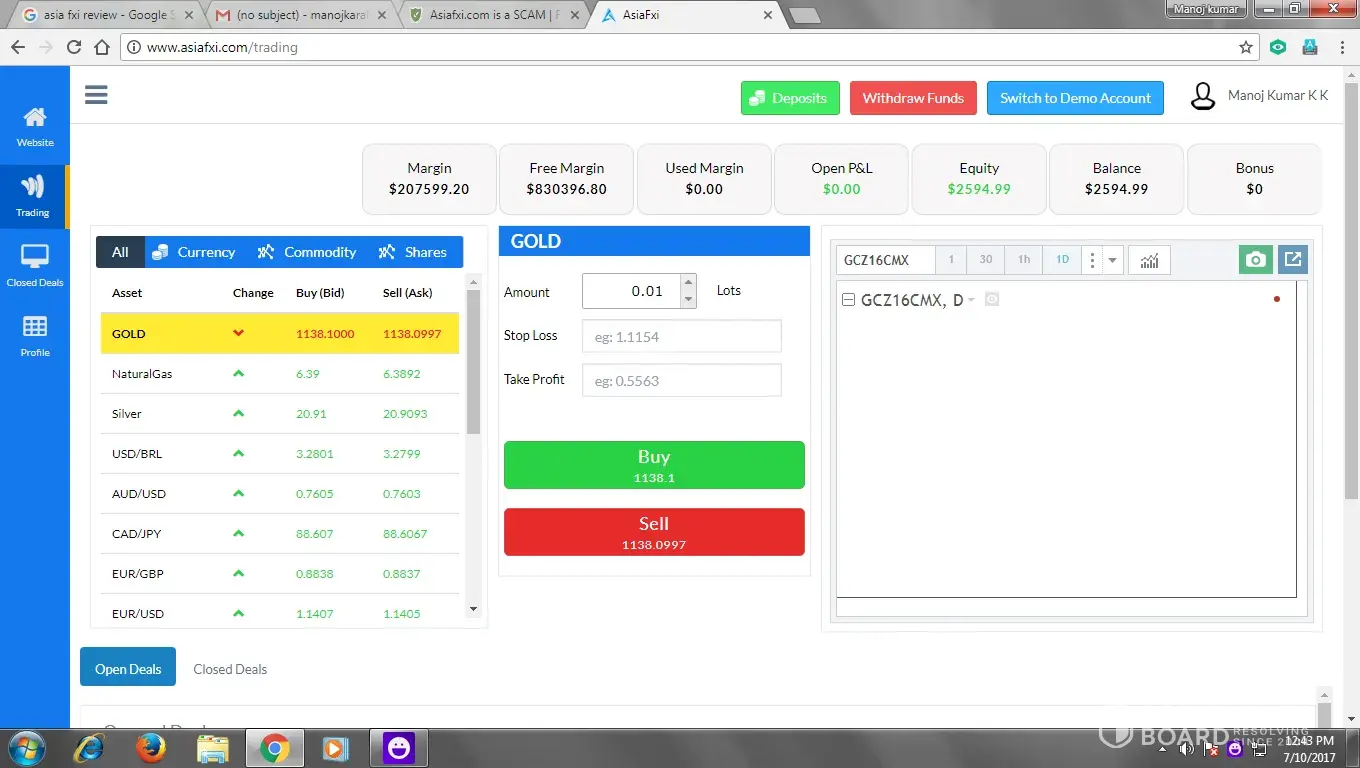Select the 1h chart interval
This screenshot has height=768, width=1360.
click(x=1024, y=260)
